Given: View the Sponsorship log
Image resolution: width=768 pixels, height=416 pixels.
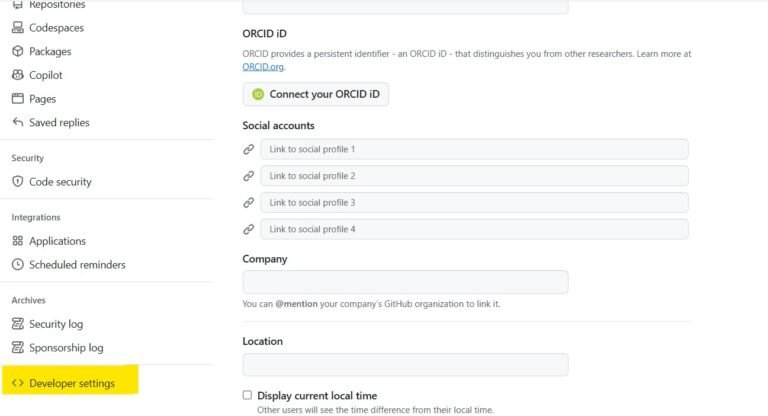Looking at the screenshot, I should click(x=66, y=347).
